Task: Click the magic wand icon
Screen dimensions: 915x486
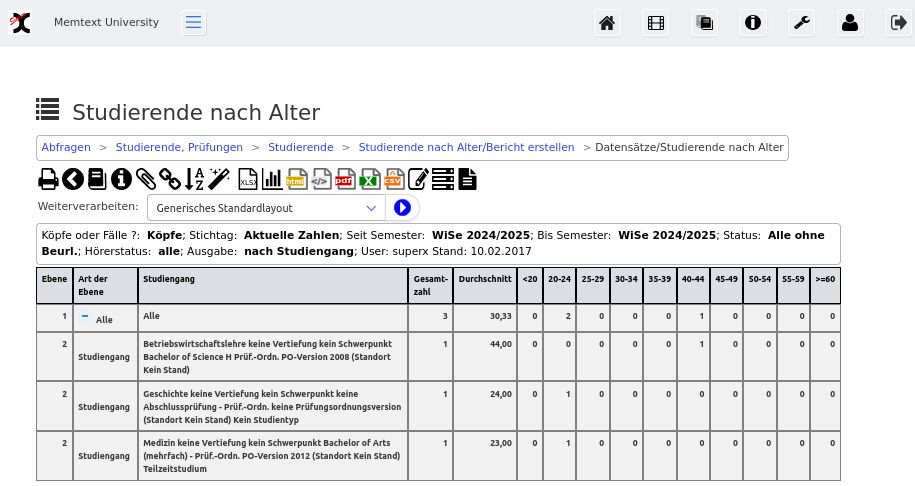Action: (x=219, y=179)
